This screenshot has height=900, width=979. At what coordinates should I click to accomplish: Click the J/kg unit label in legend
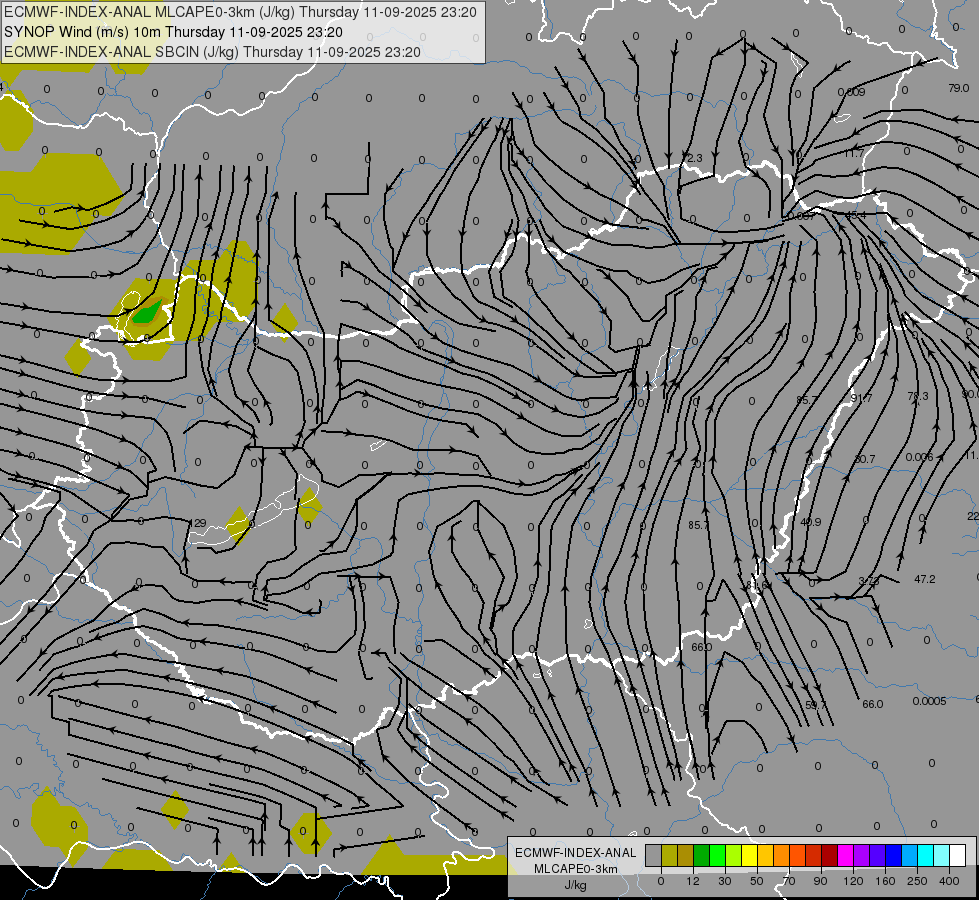576,885
